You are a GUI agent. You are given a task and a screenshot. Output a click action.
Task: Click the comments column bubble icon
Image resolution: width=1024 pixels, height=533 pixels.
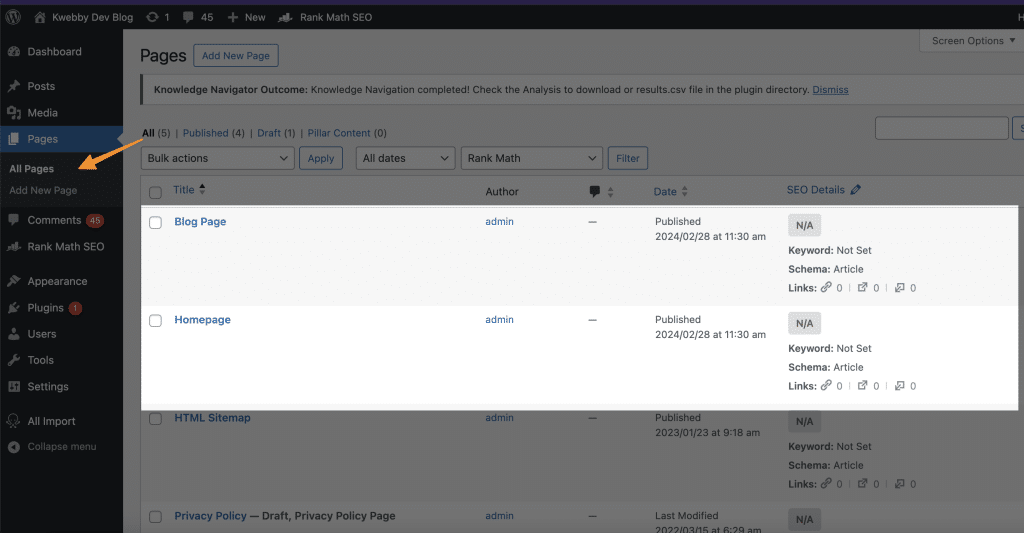[595, 191]
